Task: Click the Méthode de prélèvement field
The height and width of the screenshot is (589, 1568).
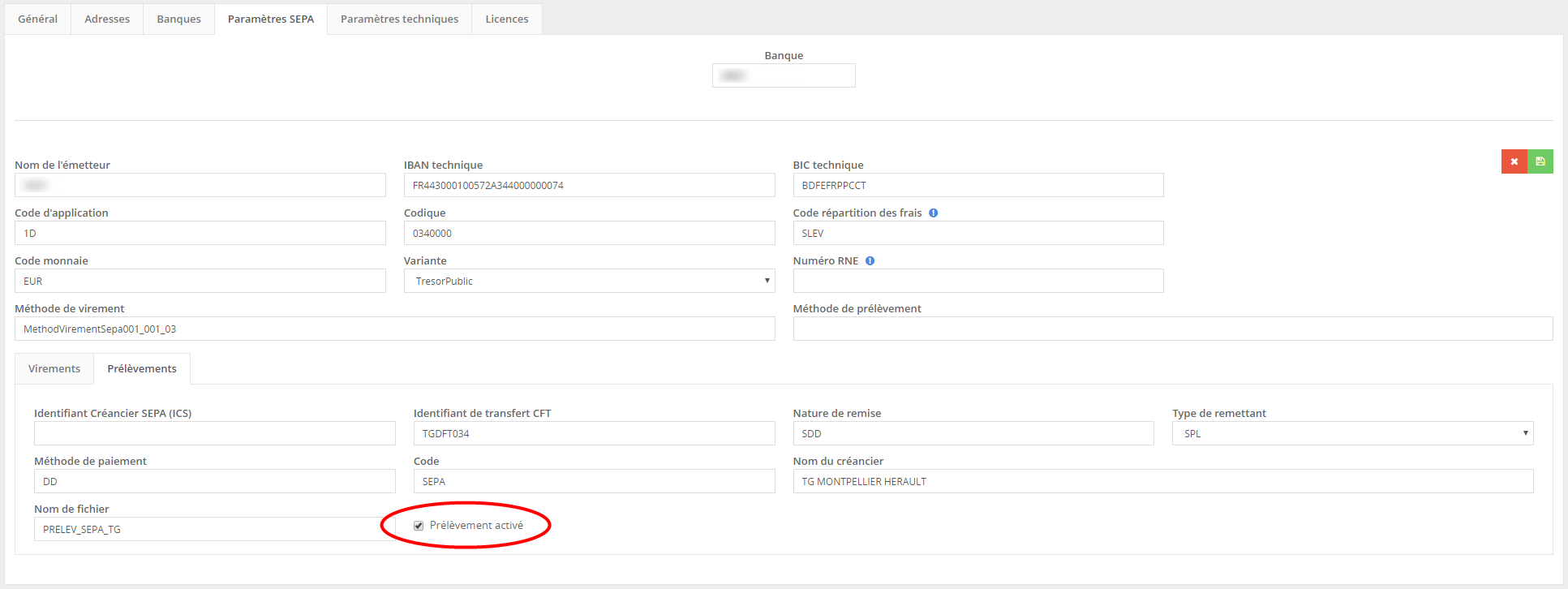Action: coord(1172,329)
